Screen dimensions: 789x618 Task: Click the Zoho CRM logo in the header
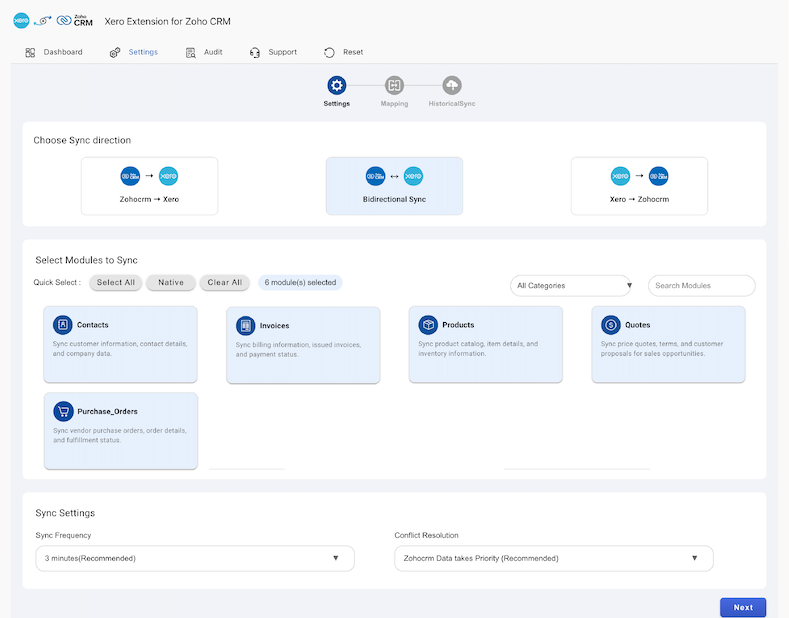75,21
